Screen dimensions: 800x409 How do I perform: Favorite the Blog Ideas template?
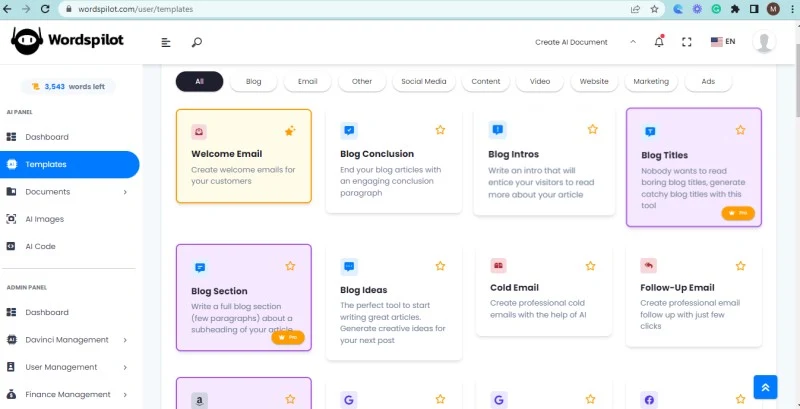click(440, 266)
